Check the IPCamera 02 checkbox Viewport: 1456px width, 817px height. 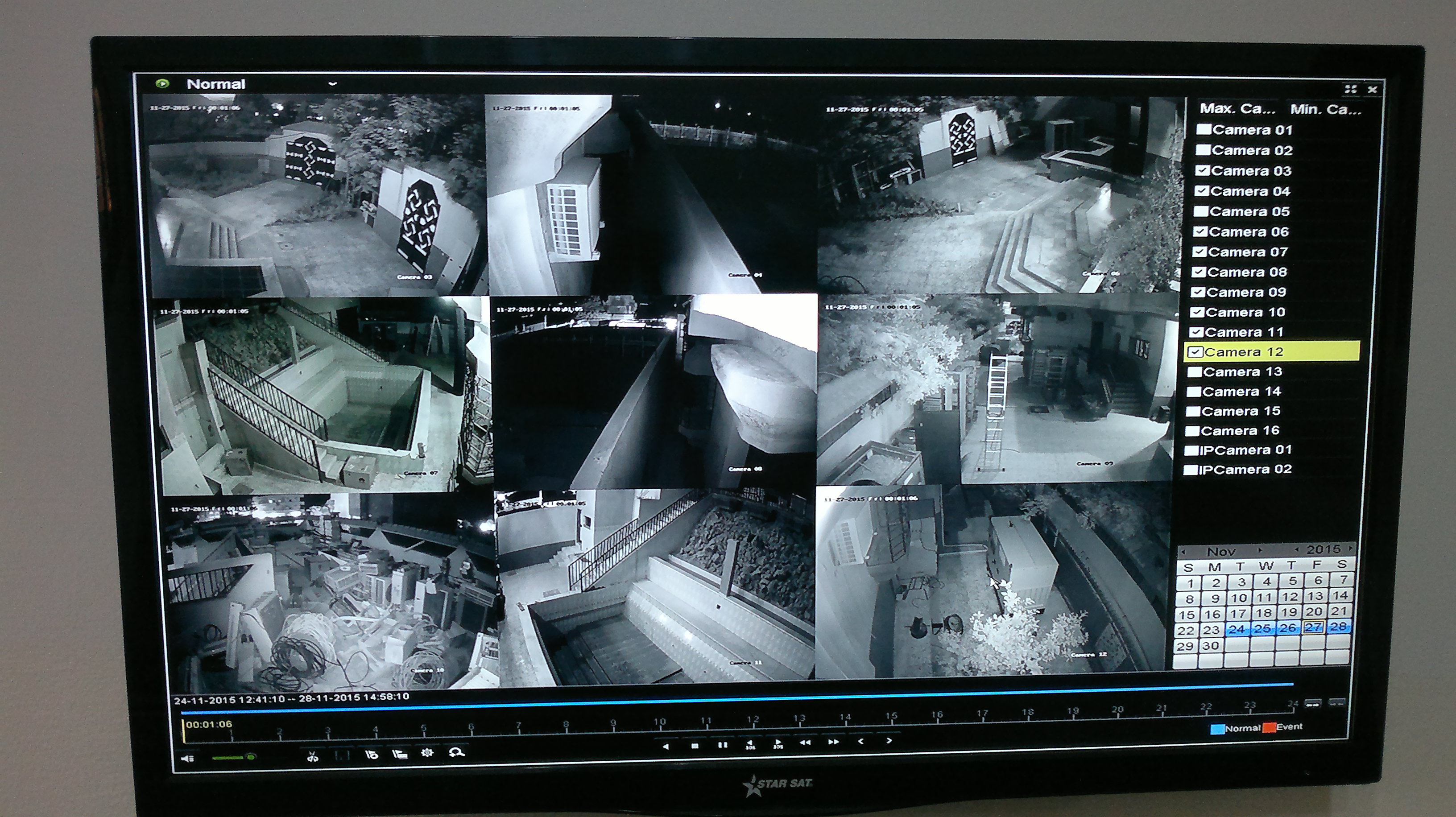[1190, 470]
